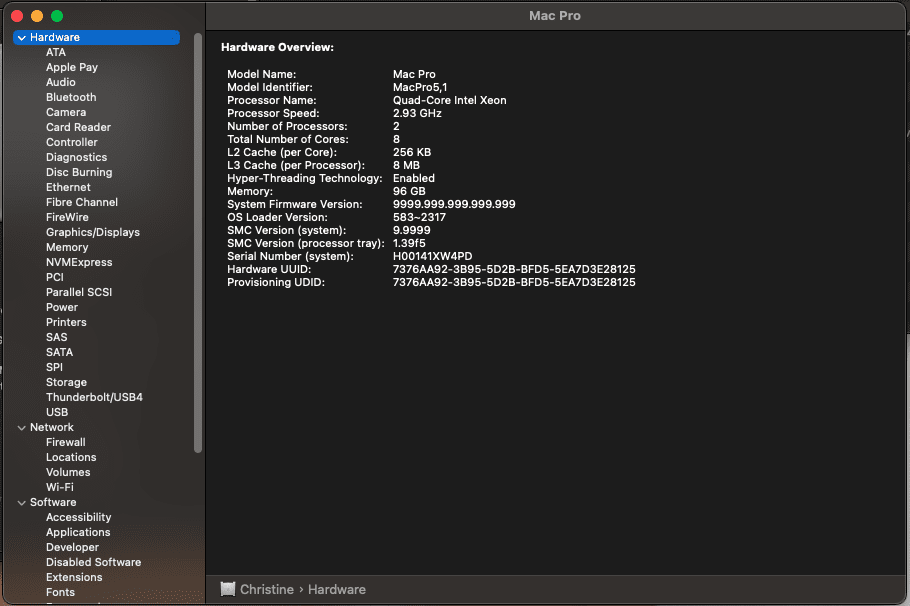Screen dimensions: 910x606
Task: Collapse the Network section
Action: coord(22,427)
